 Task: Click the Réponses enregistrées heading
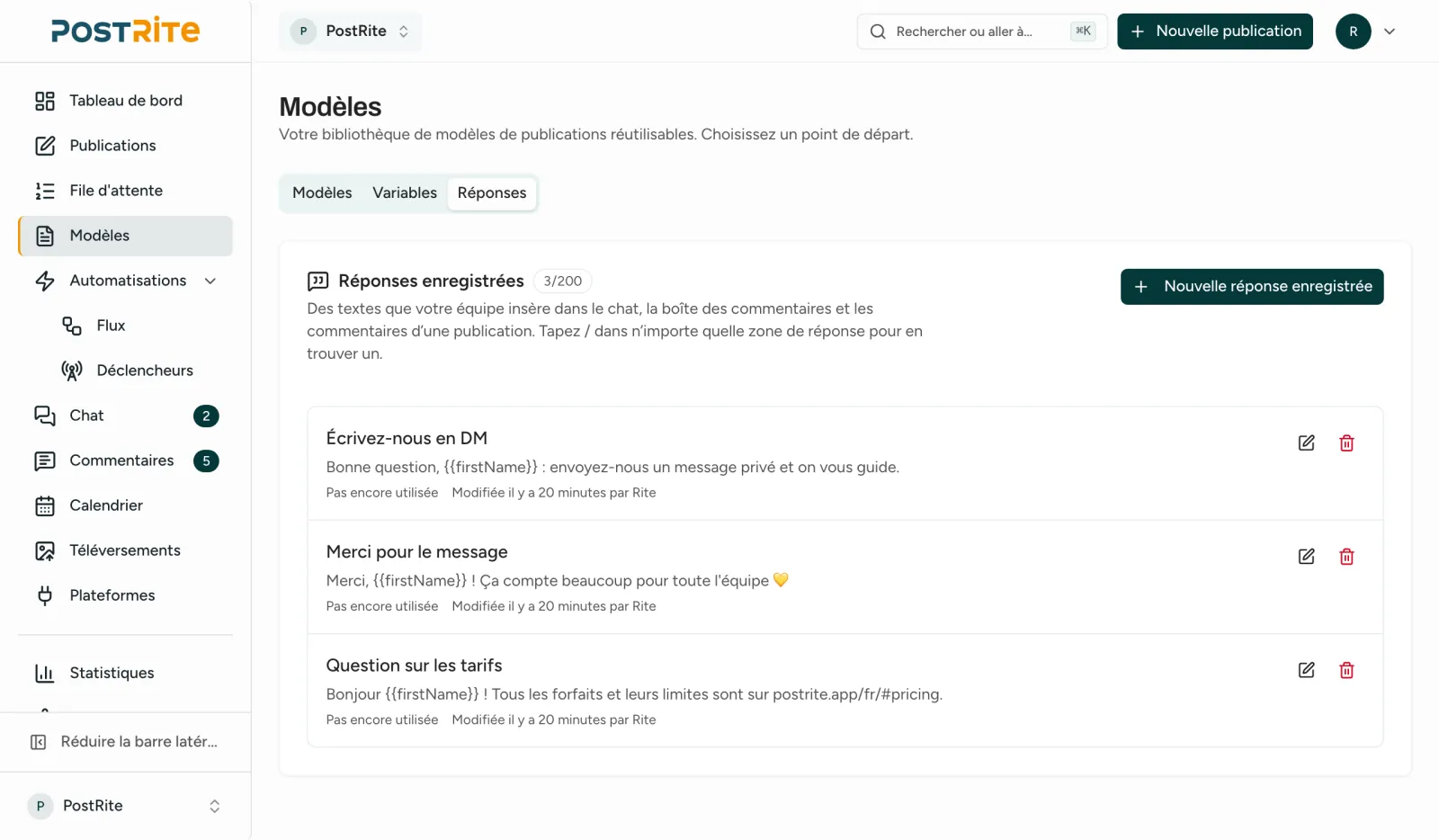coord(431,281)
